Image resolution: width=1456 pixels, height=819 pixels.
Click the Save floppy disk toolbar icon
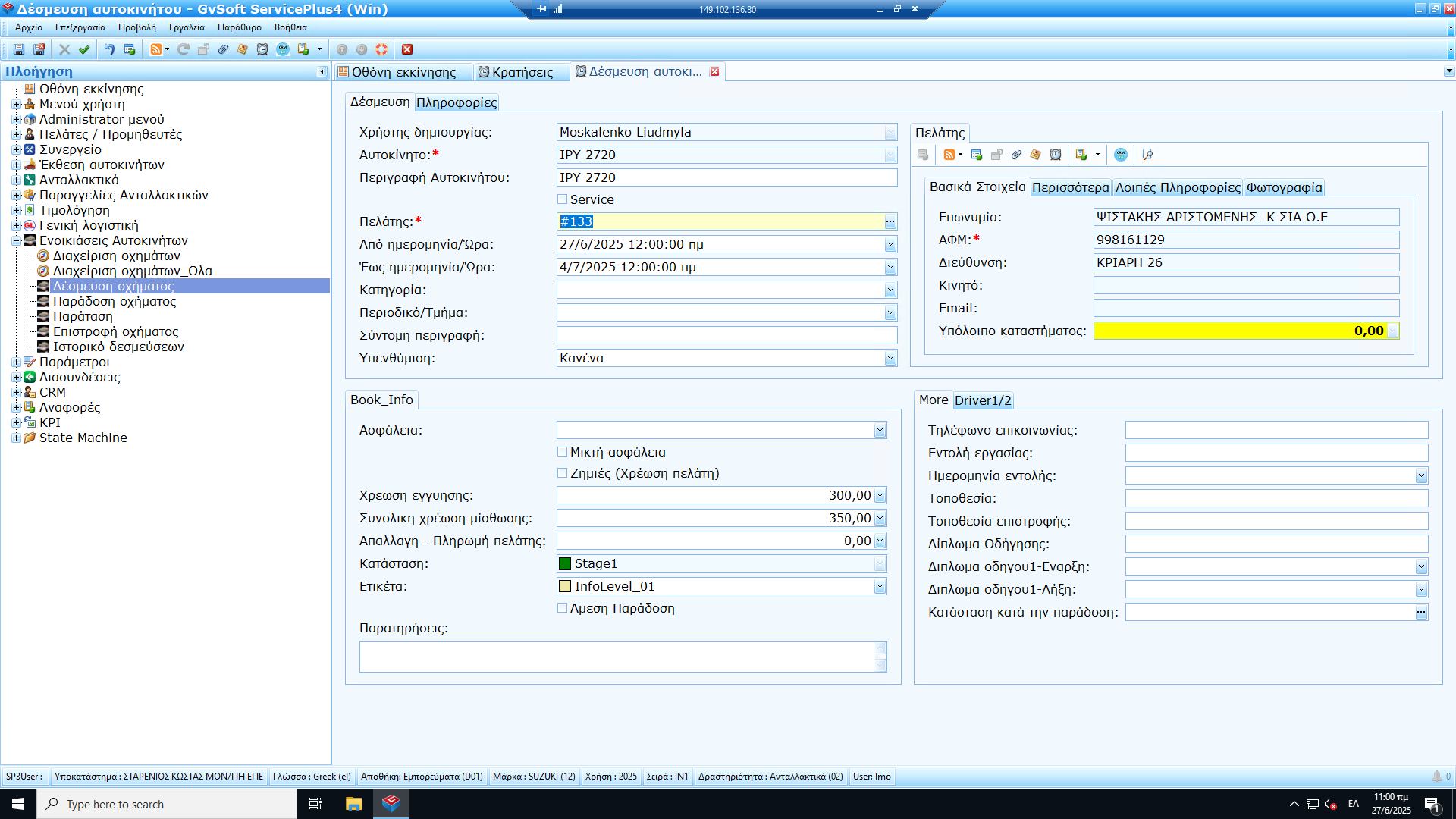pyautogui.click(x=19, y=49)
